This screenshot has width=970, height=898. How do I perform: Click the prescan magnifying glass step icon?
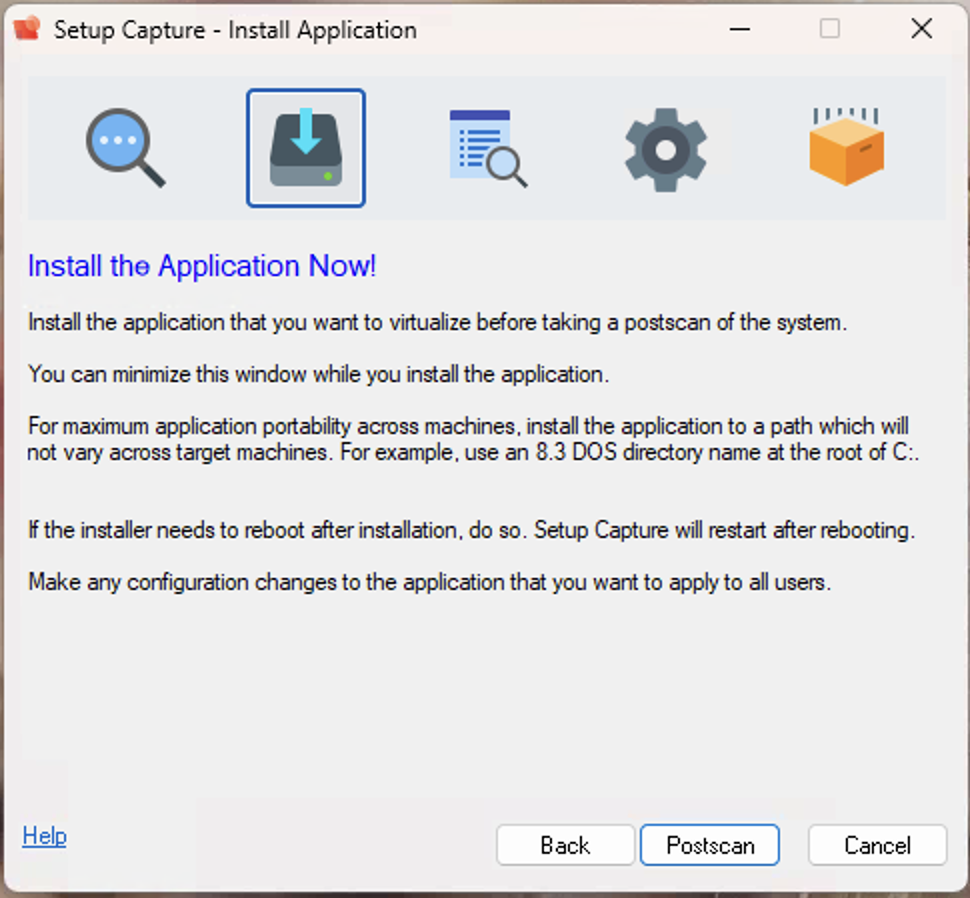124,148
